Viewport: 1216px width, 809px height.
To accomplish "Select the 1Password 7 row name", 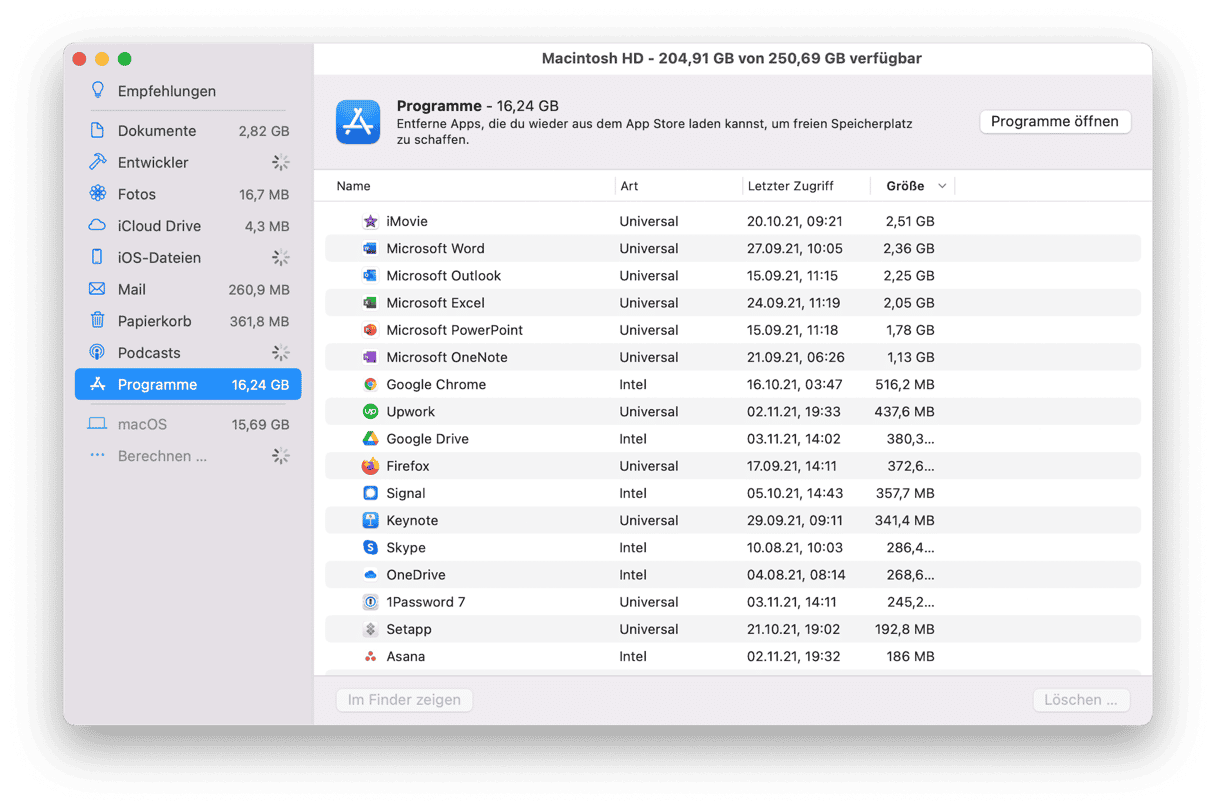I will tap(425, 602).
